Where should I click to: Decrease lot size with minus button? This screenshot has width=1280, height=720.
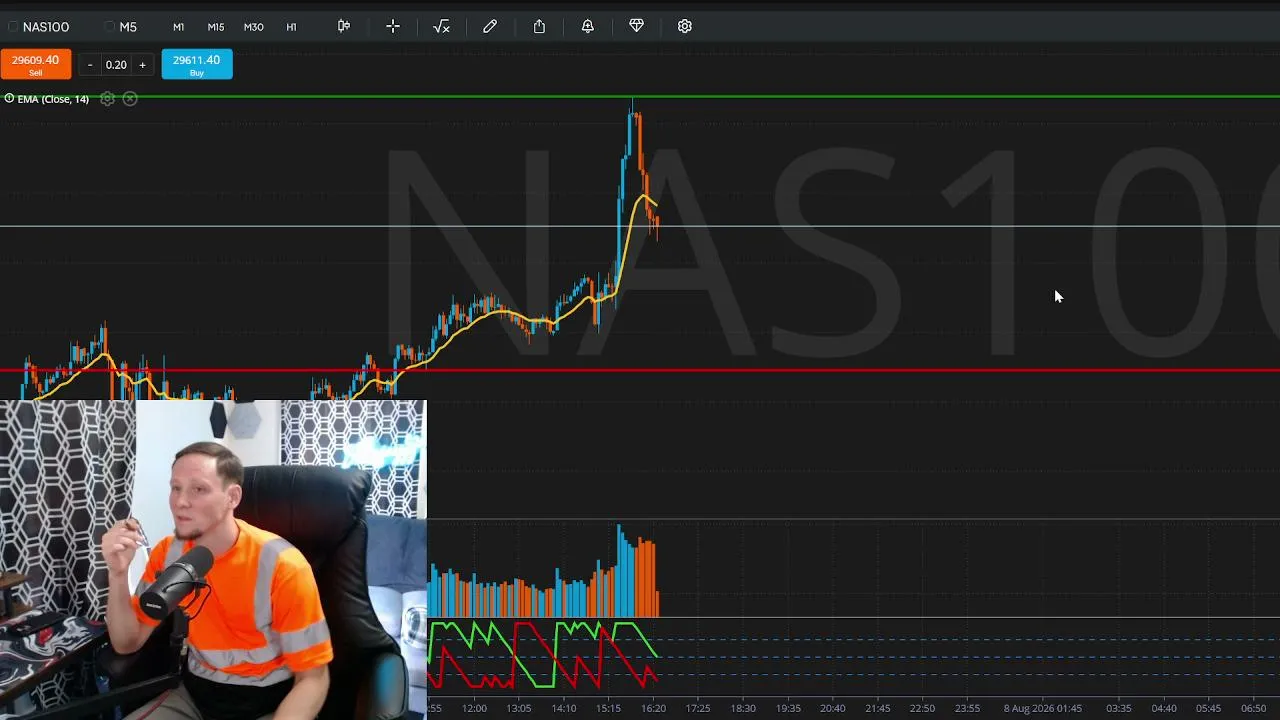pos(90,65)
